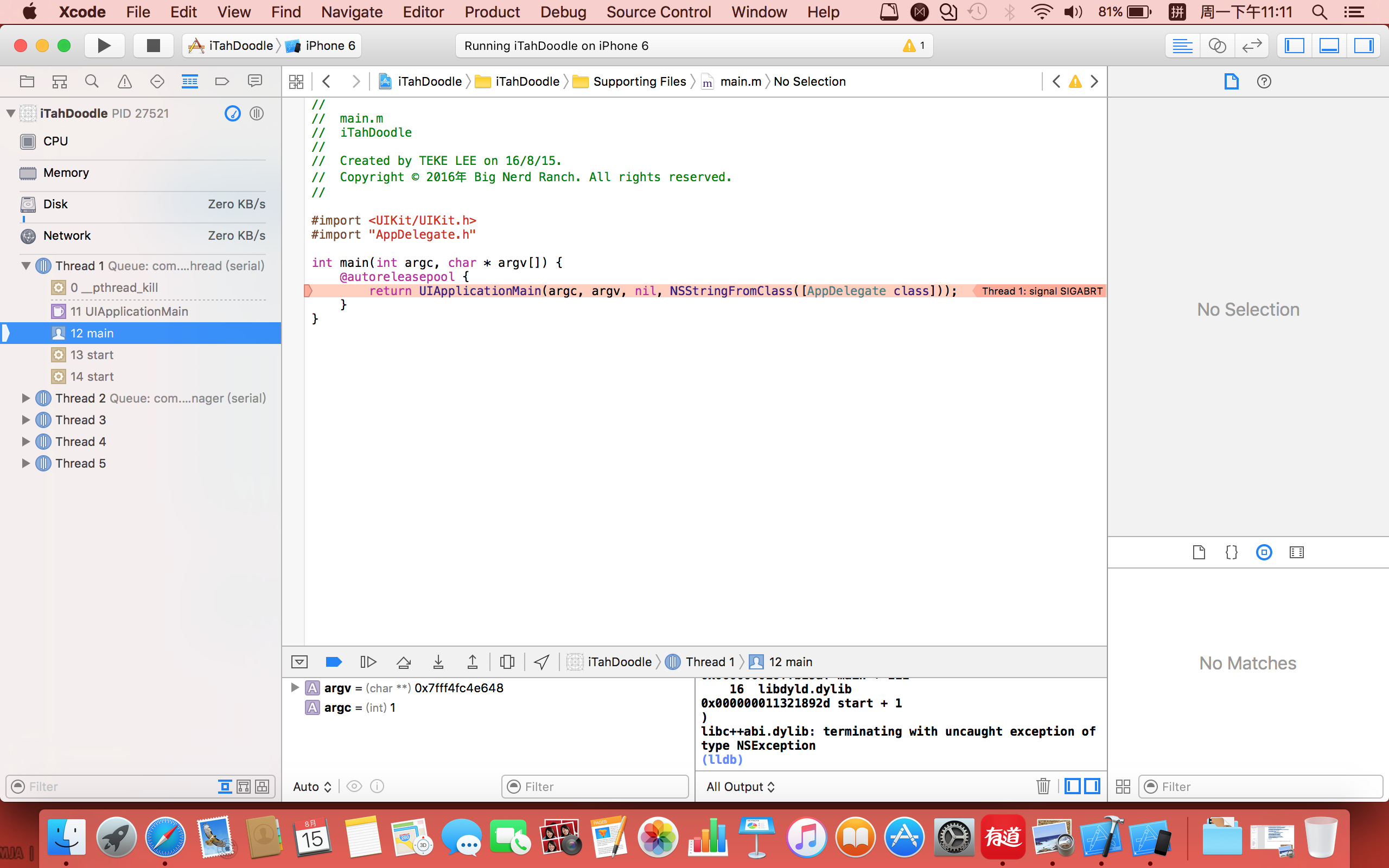1389x868 pixels.
Task: Open the Issue navigator warning icon
Action: coord(125,81)
